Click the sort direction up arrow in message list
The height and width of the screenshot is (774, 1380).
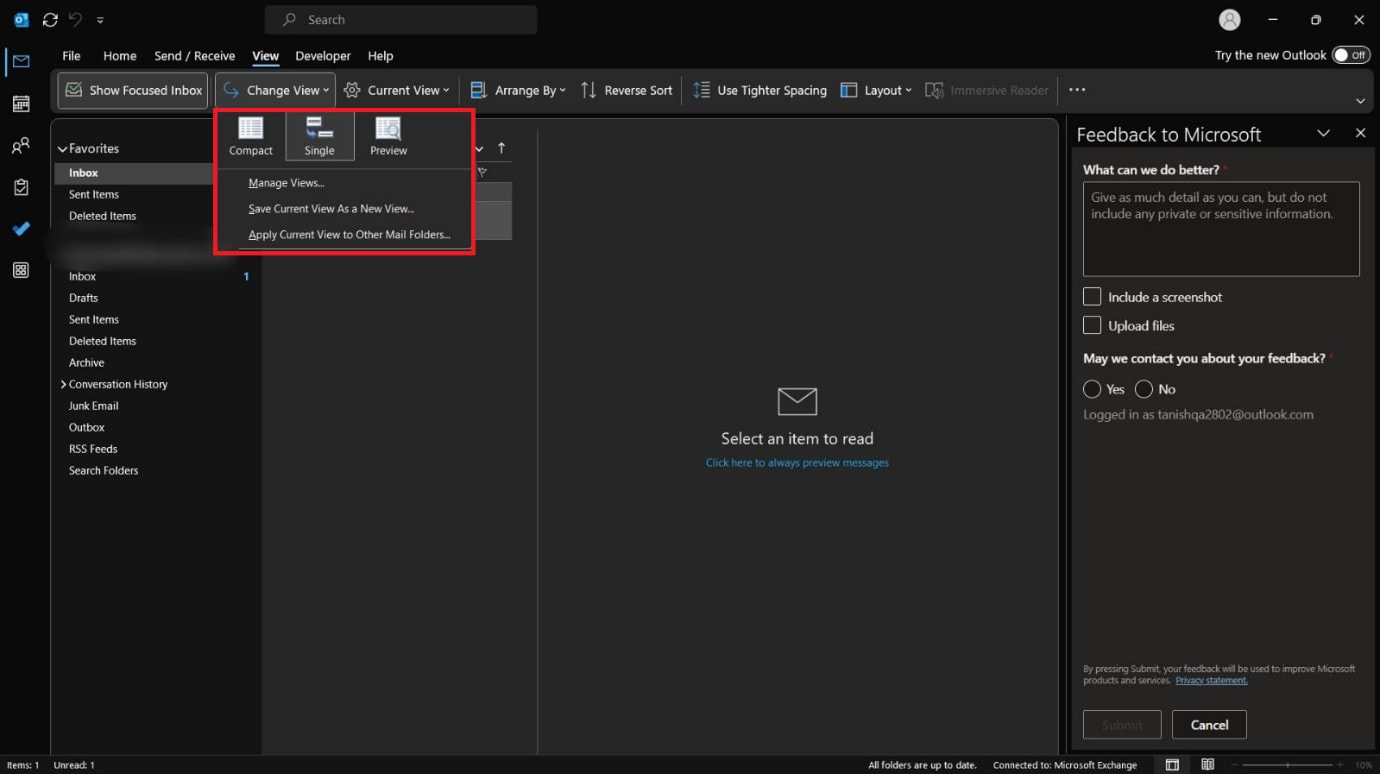coord(501,148)
